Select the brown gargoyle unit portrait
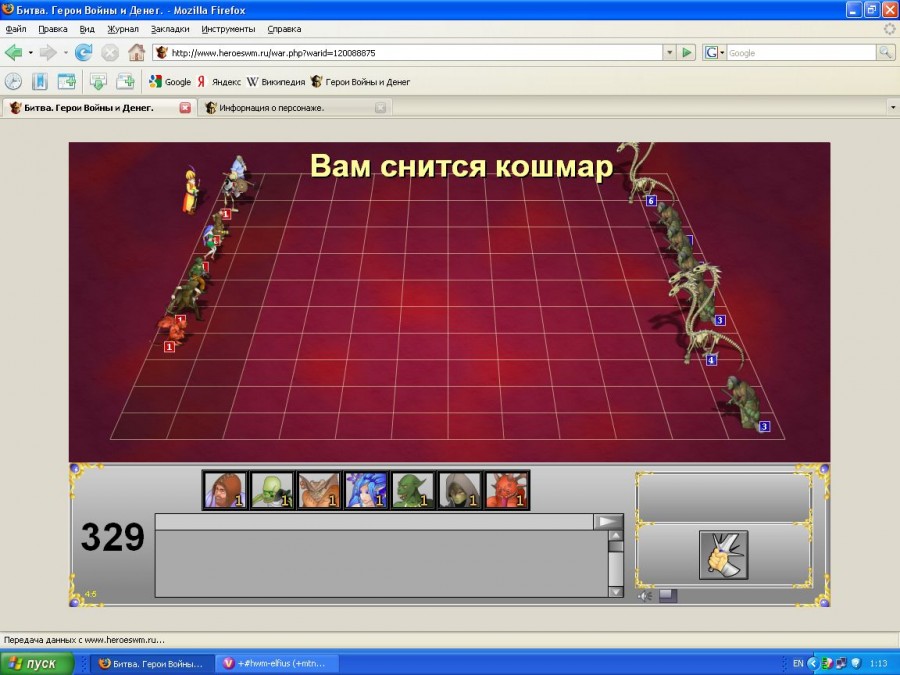 tap(319, 490)
